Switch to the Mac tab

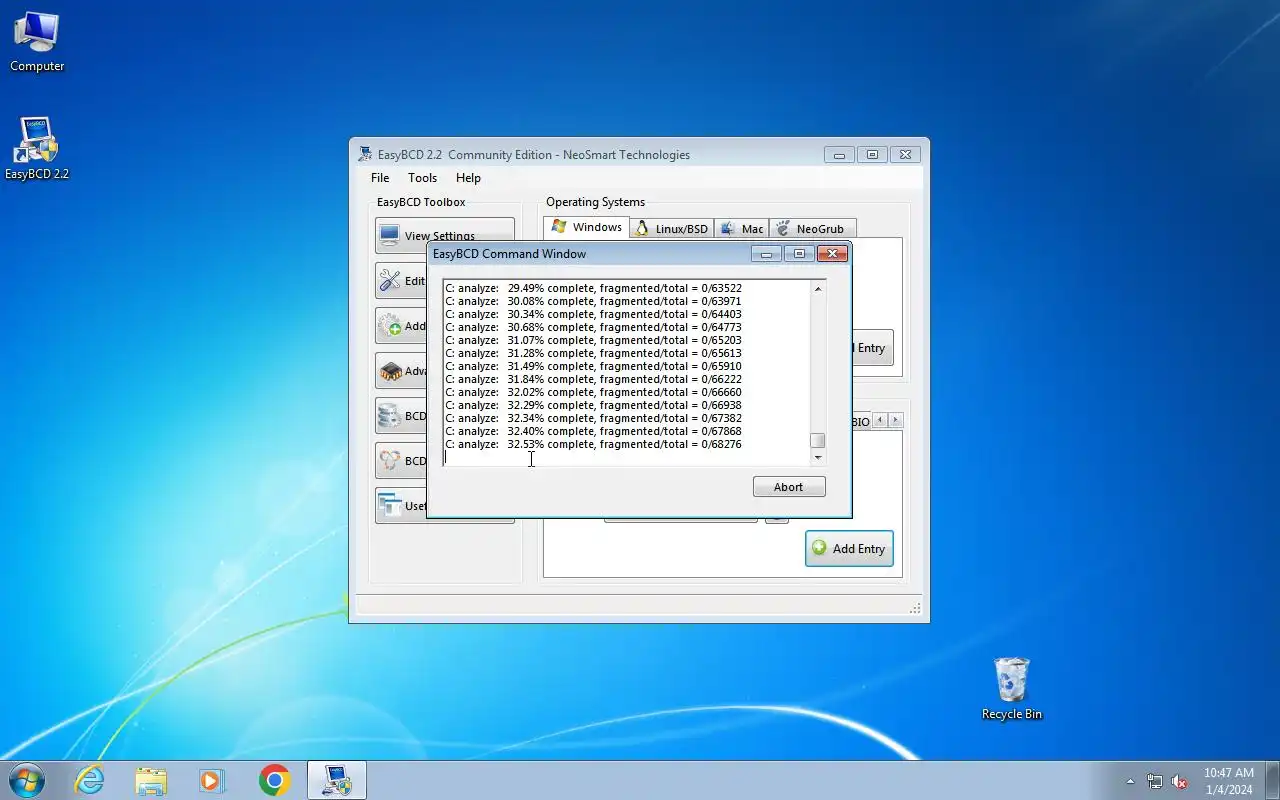742,229
